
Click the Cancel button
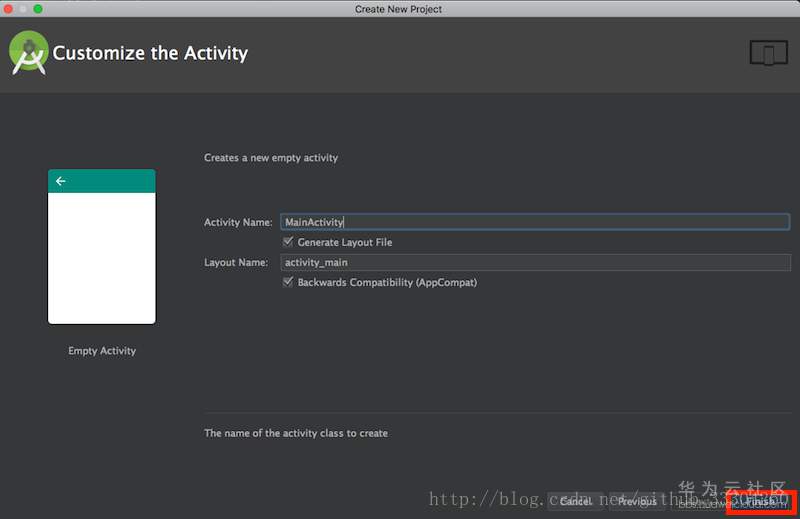(x=576, y=501)
